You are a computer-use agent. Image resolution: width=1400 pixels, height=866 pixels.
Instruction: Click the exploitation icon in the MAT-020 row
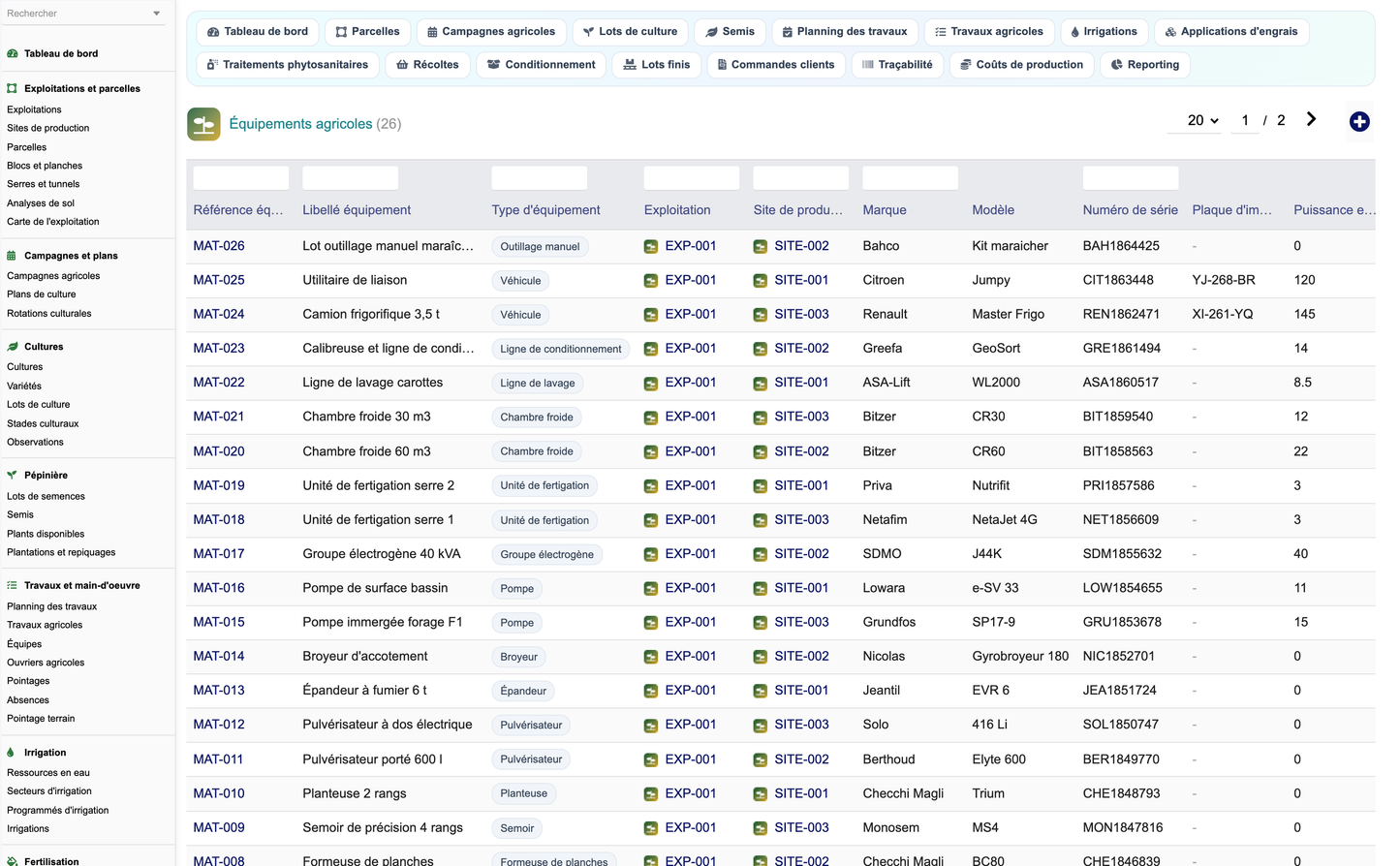tap(651, 452)
